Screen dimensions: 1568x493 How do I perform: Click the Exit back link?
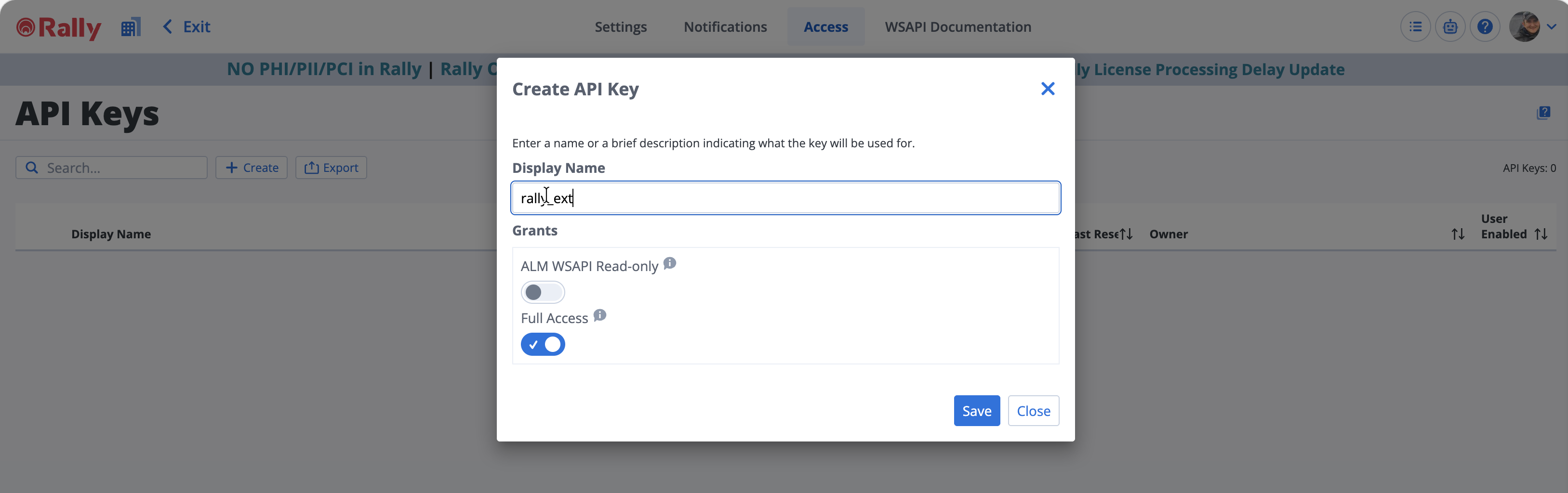point(186,27)
